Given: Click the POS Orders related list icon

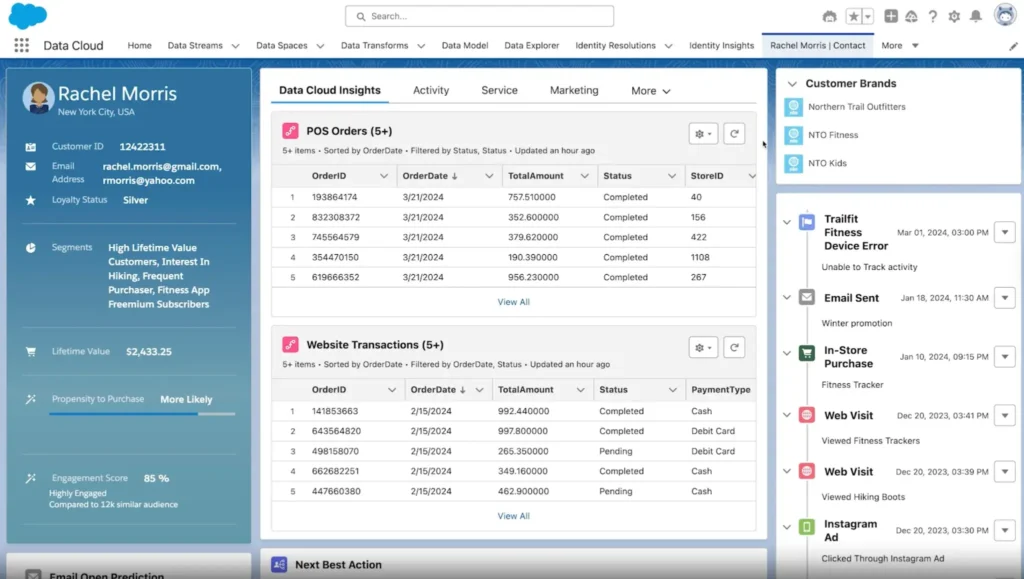Looking at the screenshot, I should 291,131.
